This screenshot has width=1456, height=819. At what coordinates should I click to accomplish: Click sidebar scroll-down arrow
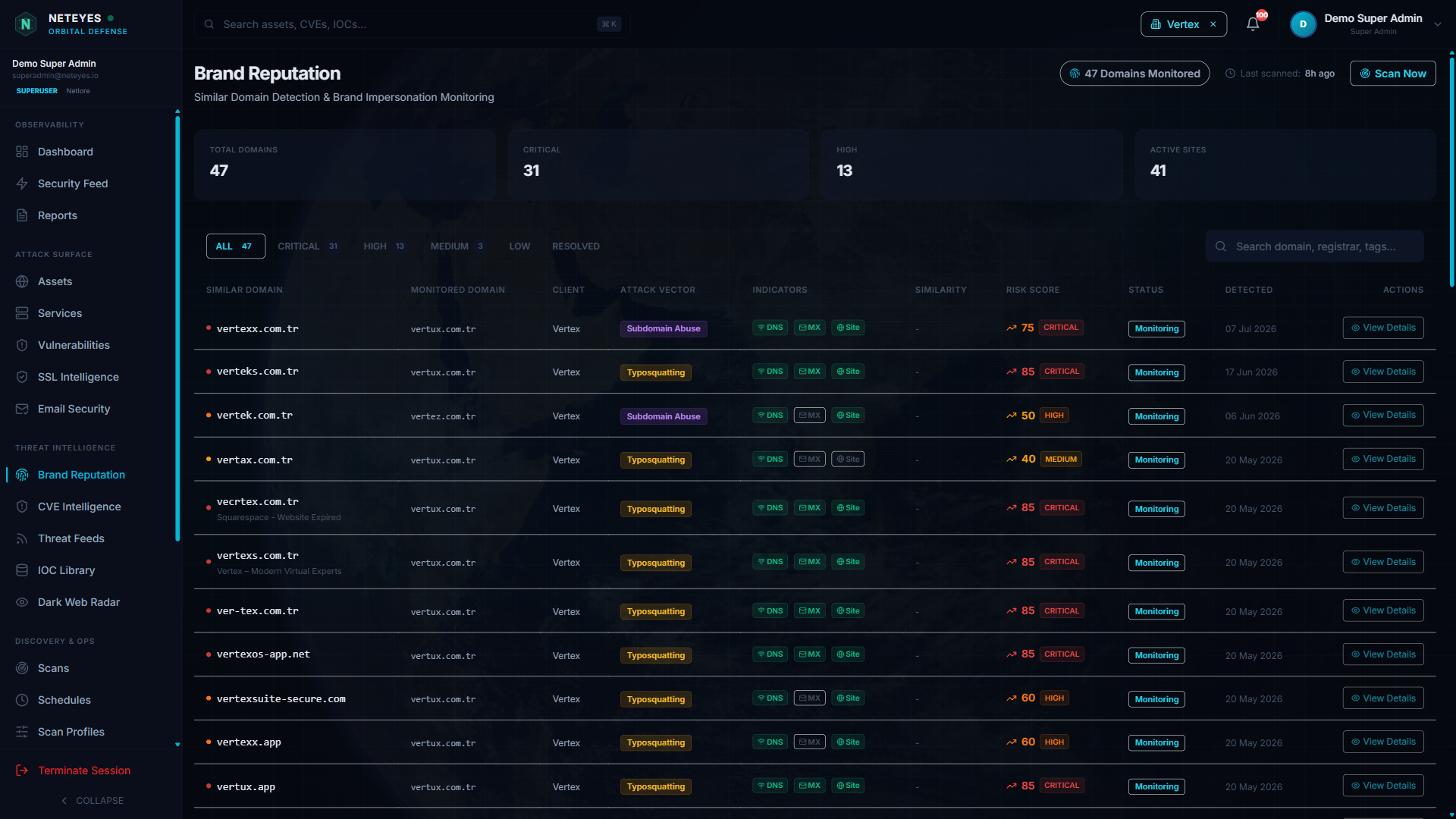tap(177, 745)
